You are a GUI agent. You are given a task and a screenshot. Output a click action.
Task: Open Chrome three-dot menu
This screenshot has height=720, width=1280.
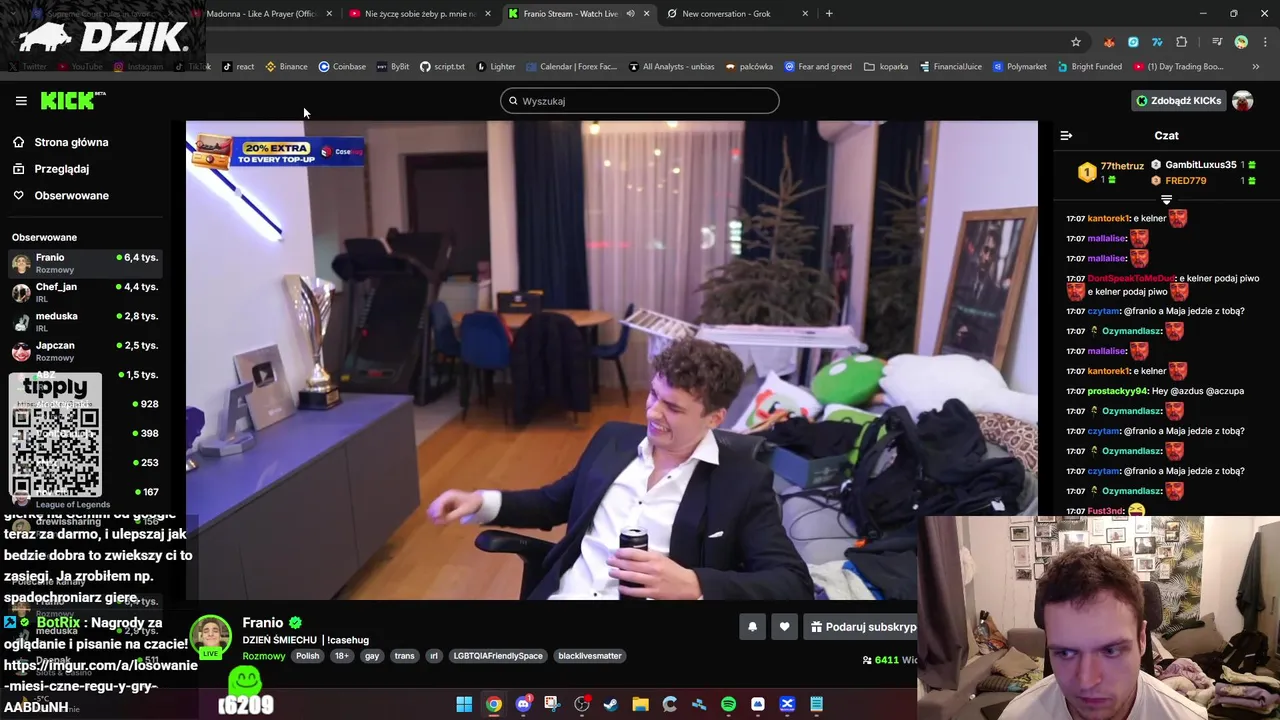(1266, 42)
